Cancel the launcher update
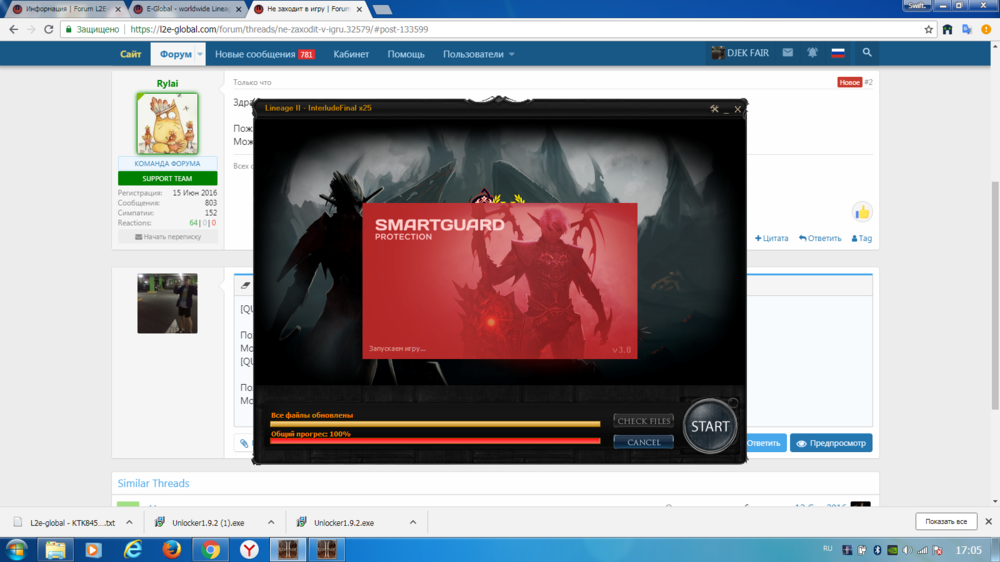1000x562 pixels. 643,442
